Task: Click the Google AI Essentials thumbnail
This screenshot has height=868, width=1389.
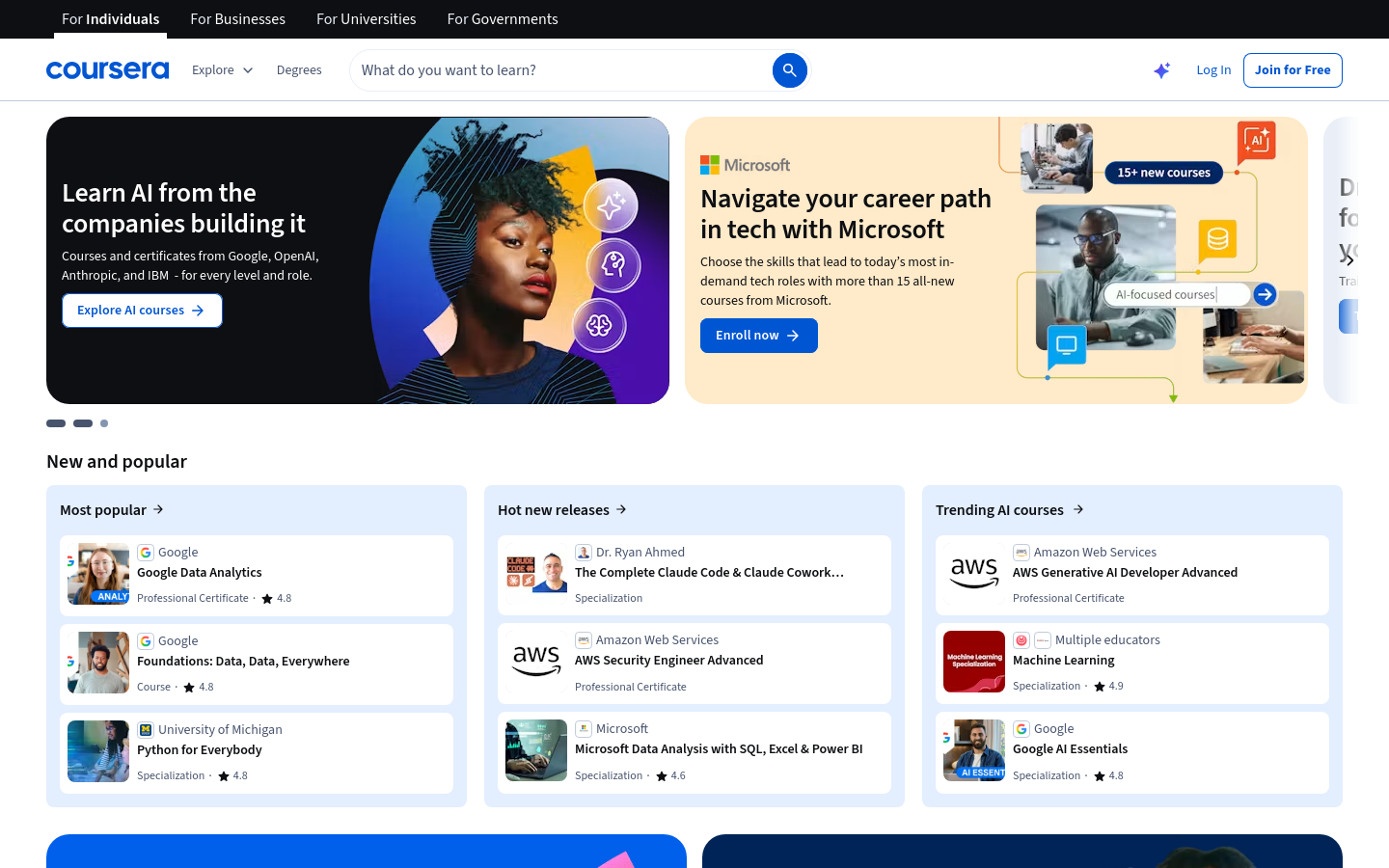Action: click(x=974, y=750)
